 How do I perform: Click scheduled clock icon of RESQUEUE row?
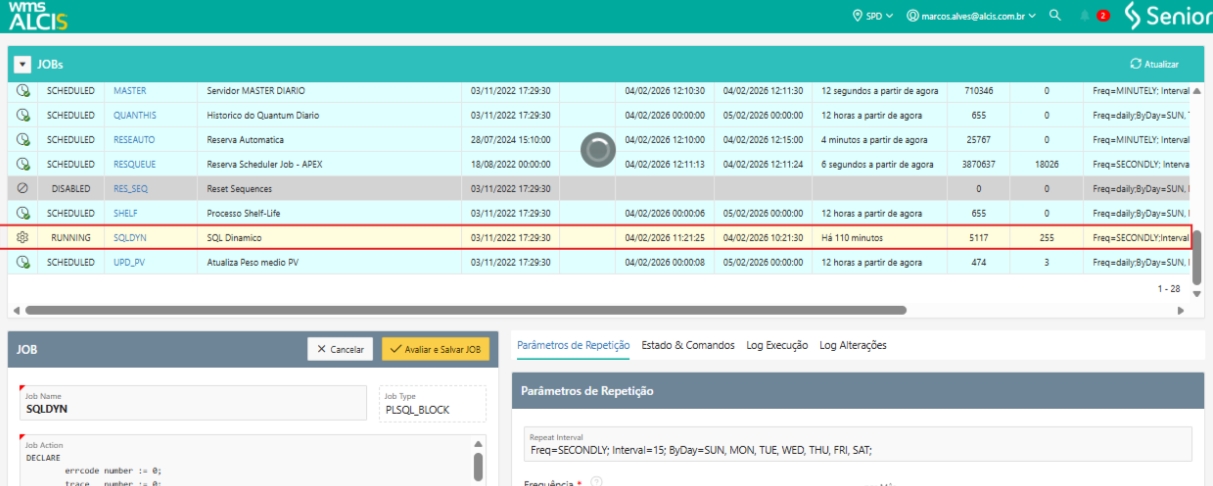pyautogui.click(x=23, y=164)
